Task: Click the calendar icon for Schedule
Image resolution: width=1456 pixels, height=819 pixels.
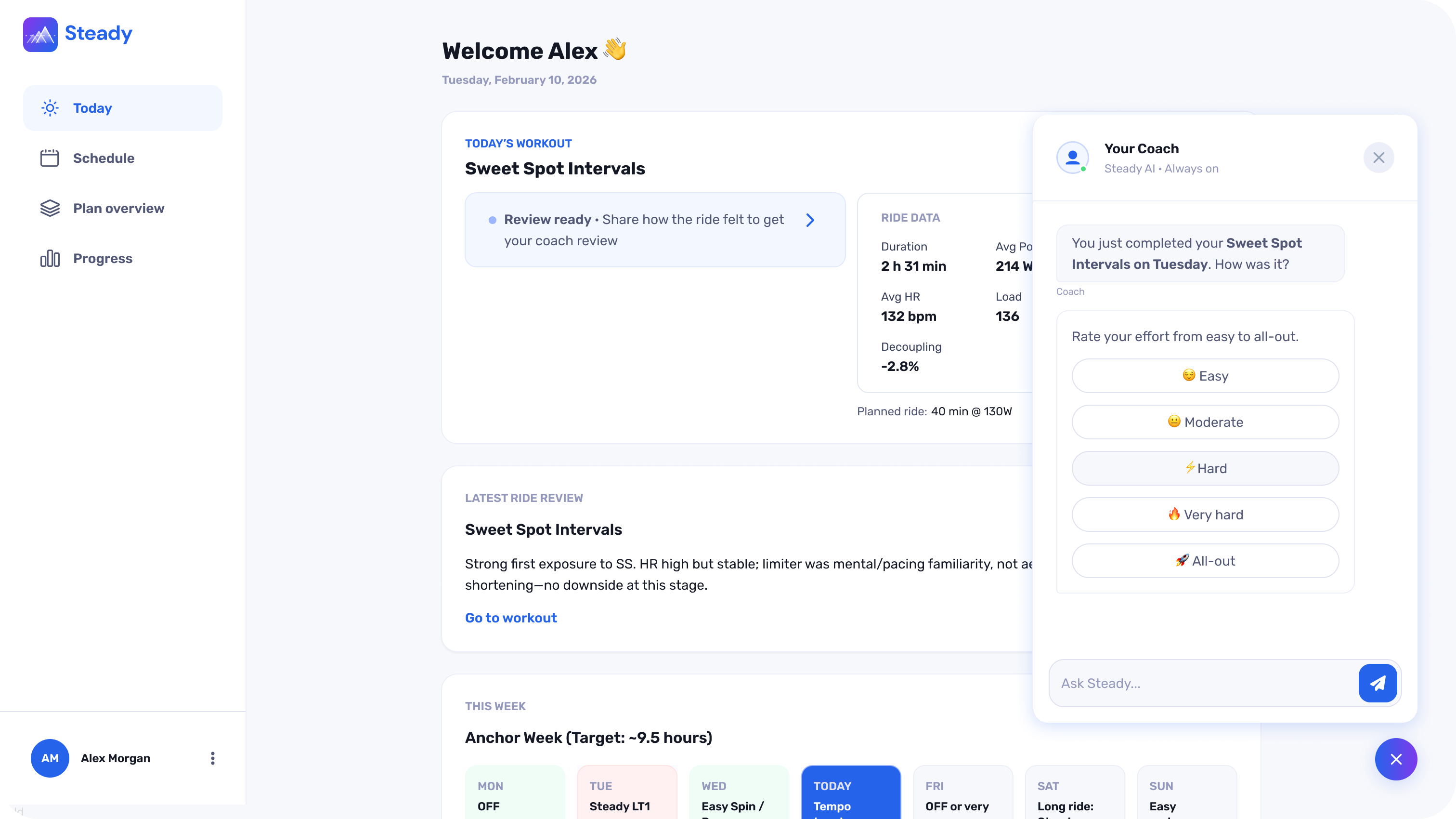Action: click(50, 159)
